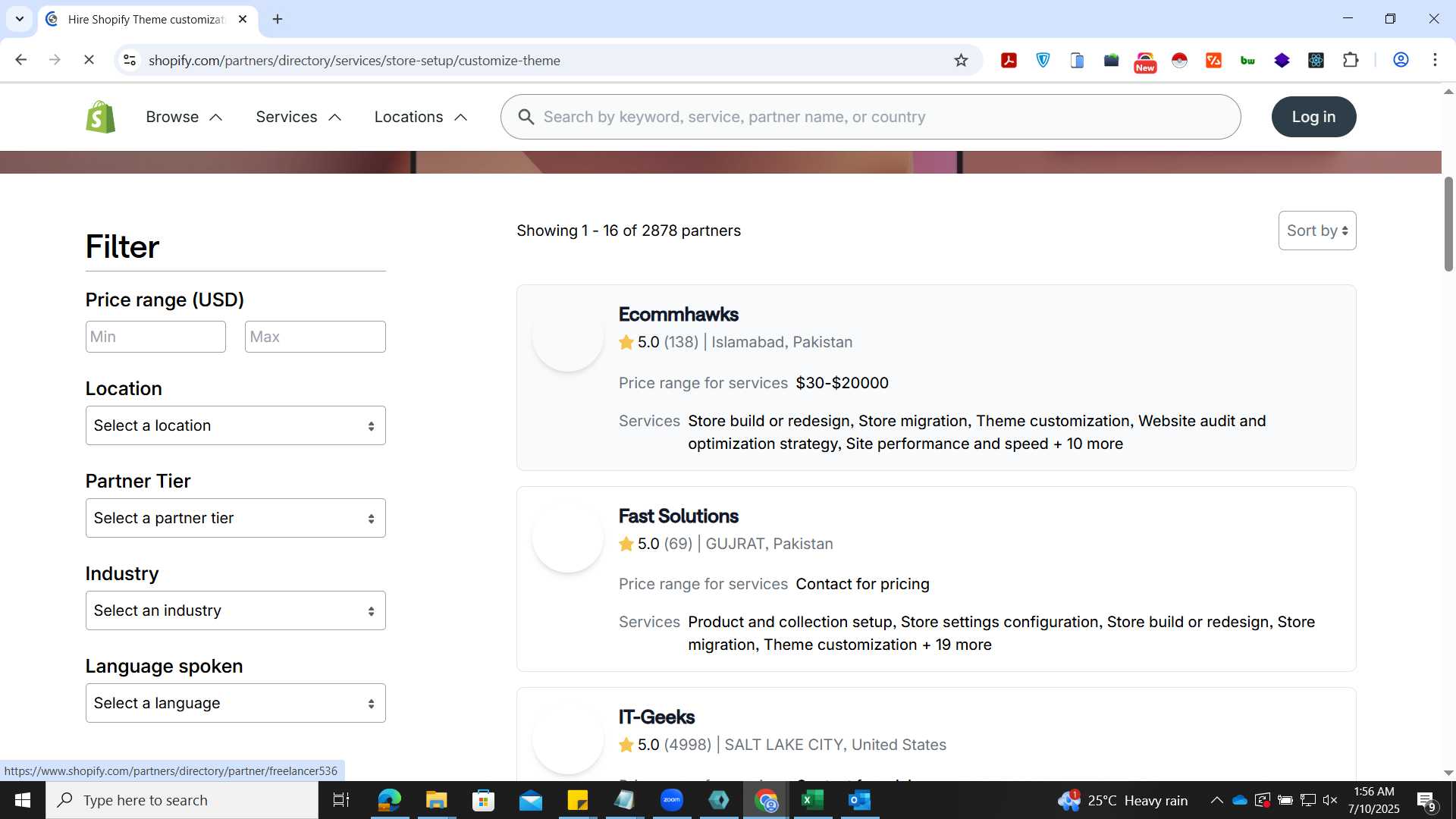This screenshot has height=819, width=1456.
Task: View site information icon in address bar
Action: (130, 60)
